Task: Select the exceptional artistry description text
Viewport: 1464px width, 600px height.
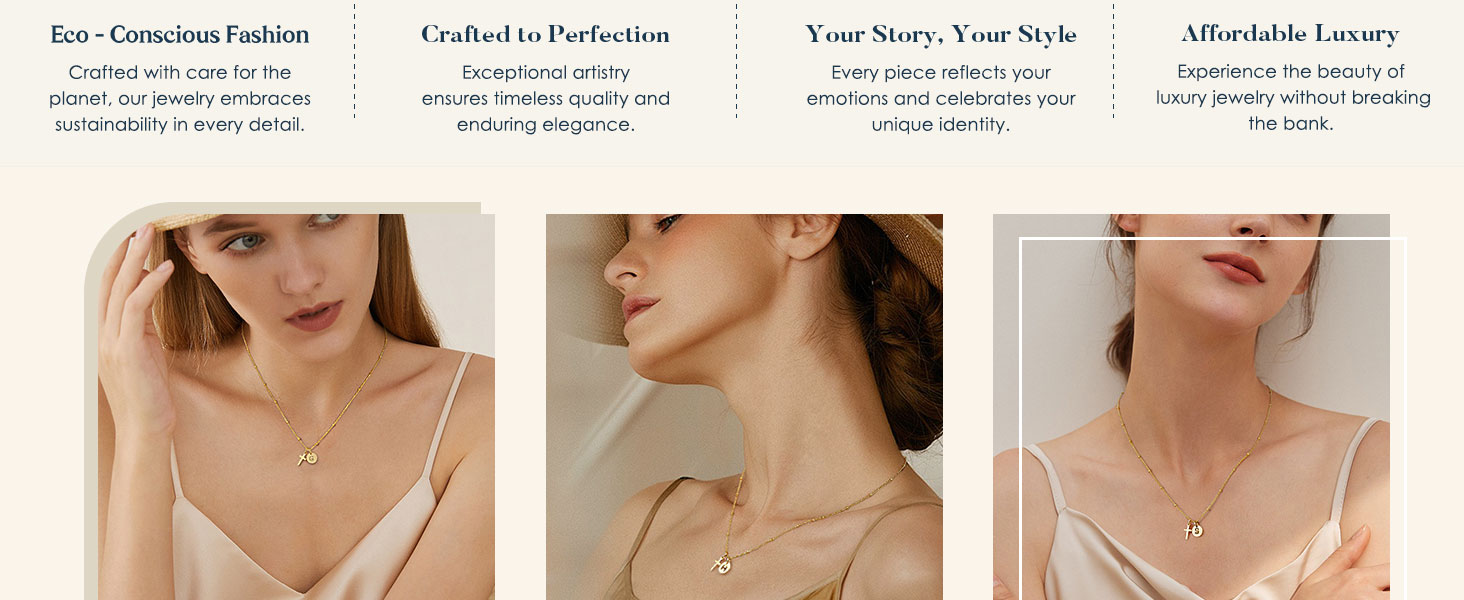Action: (x=546, y=98)
